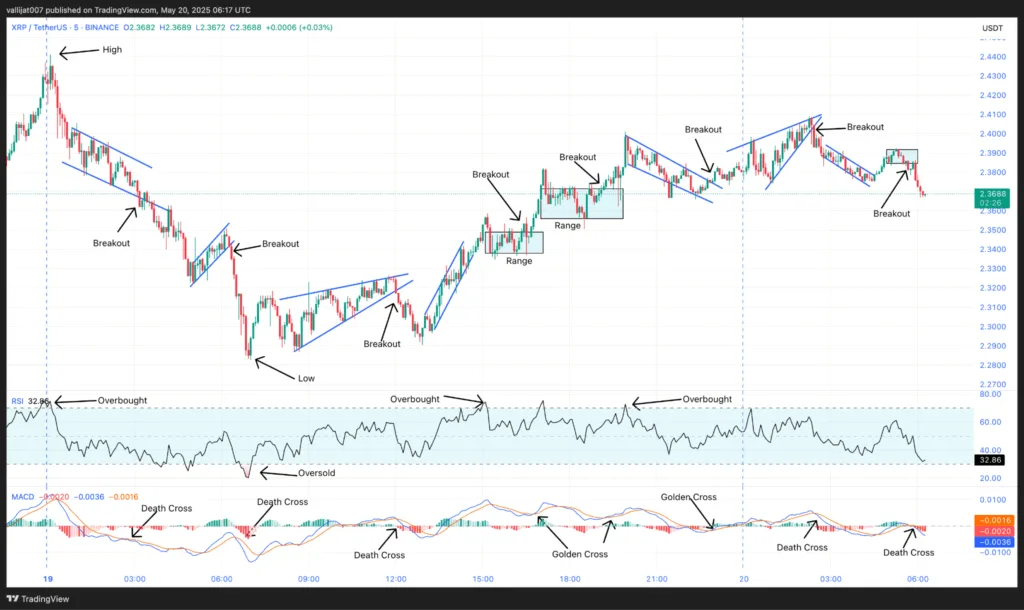1024x610 pixels.
Task: Click the 2.2900 price scale label
Action: 993,346
